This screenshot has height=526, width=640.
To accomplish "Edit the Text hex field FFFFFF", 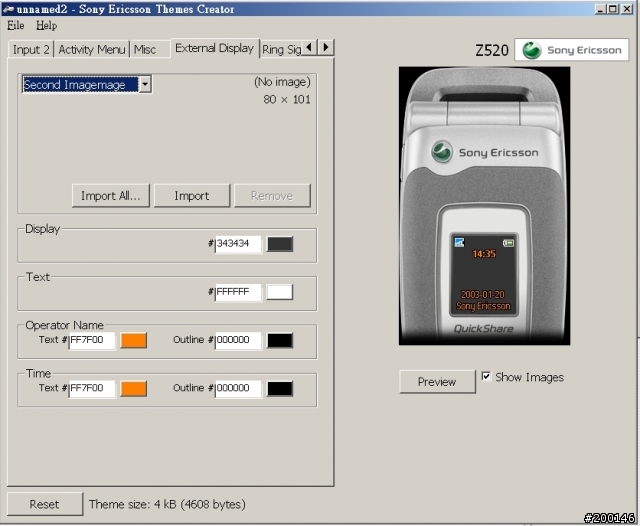I will tap(238, 292).
